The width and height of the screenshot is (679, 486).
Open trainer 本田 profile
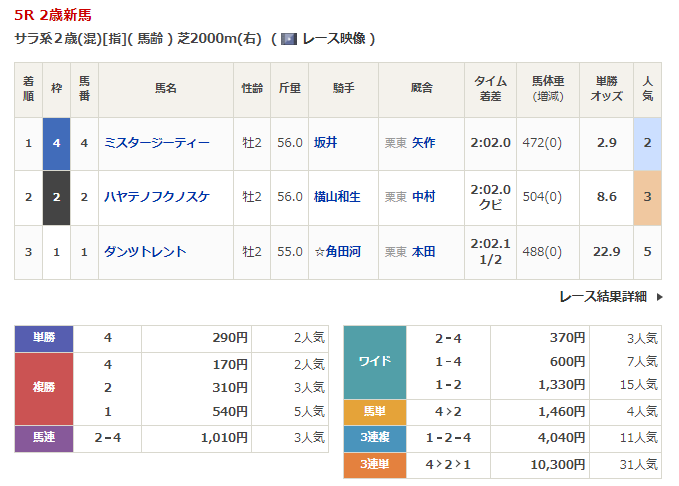[423, 251]
